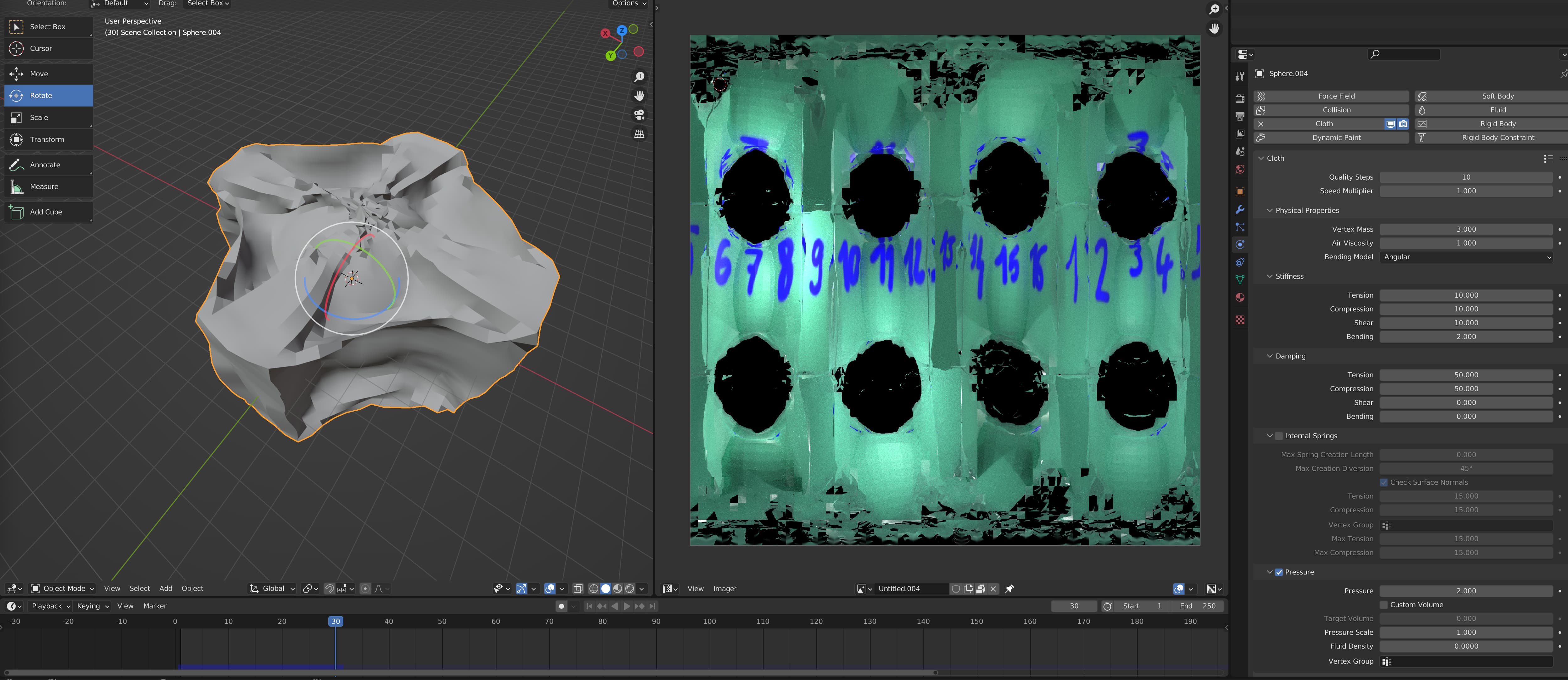Screen dimensions: 1568x680
Task: Open 3D viewport View menu
Action: click(112, 589)
